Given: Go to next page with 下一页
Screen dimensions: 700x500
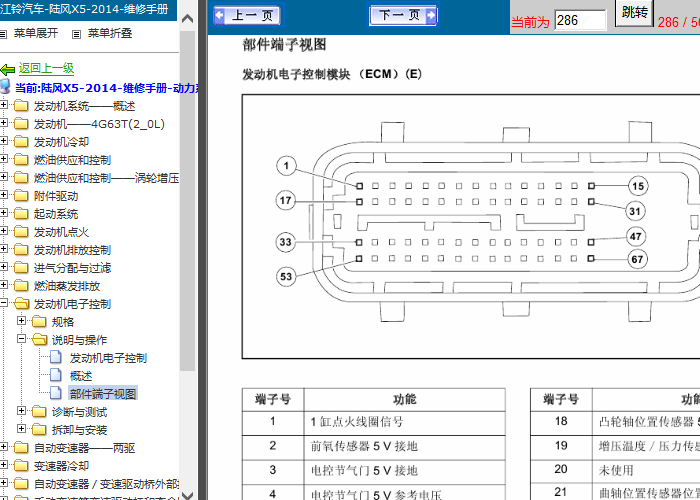Looking at the screenshot, I should click(x=403, y=15).
